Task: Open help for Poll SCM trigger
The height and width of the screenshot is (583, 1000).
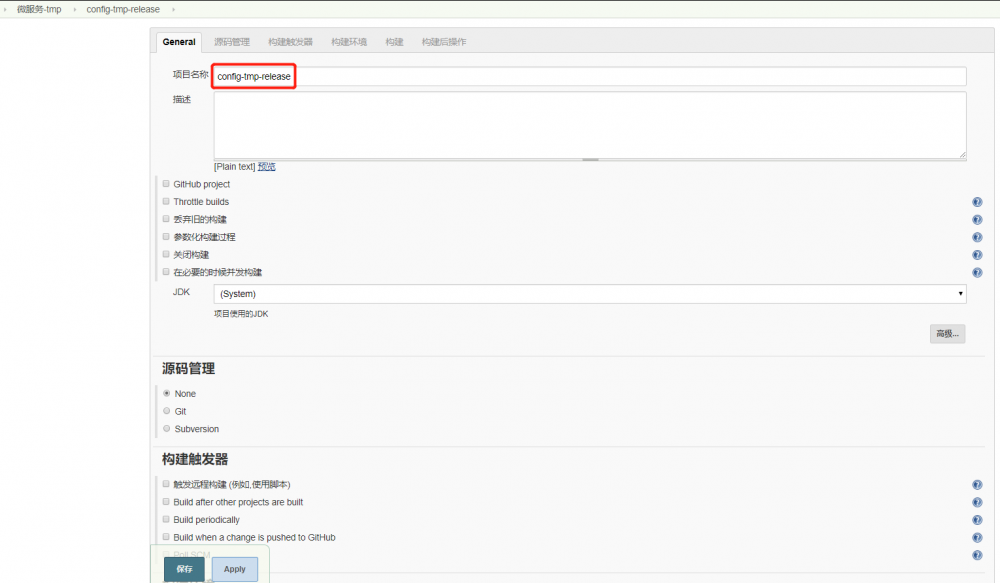Action: click(x=977, y=555)
